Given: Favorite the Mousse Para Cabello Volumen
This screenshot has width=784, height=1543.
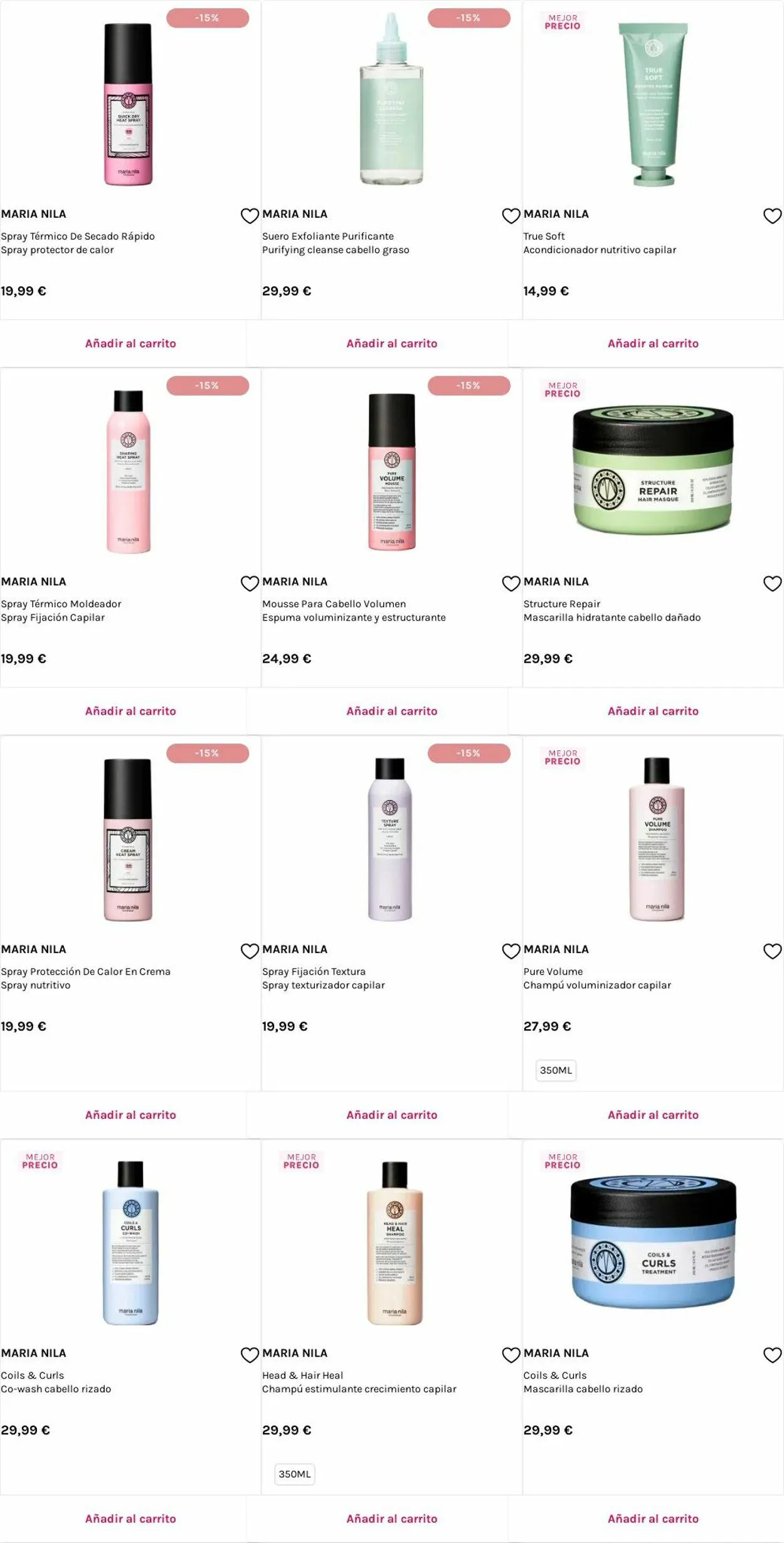Looking at the screenshot, I should pos(511,584).
